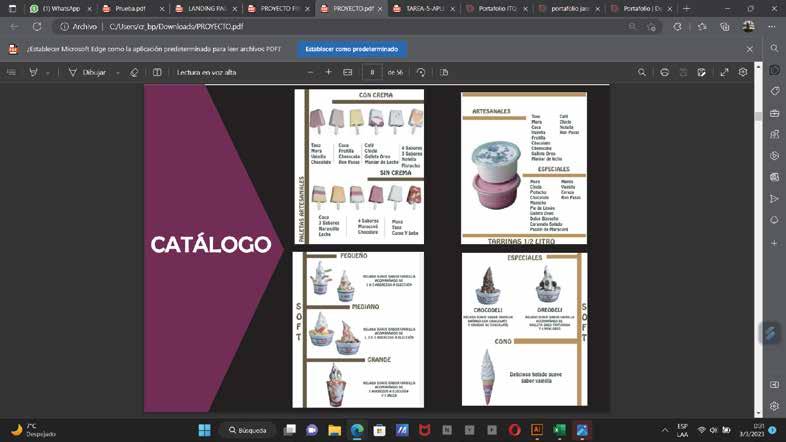Open the Edge favorites icon

702,27
